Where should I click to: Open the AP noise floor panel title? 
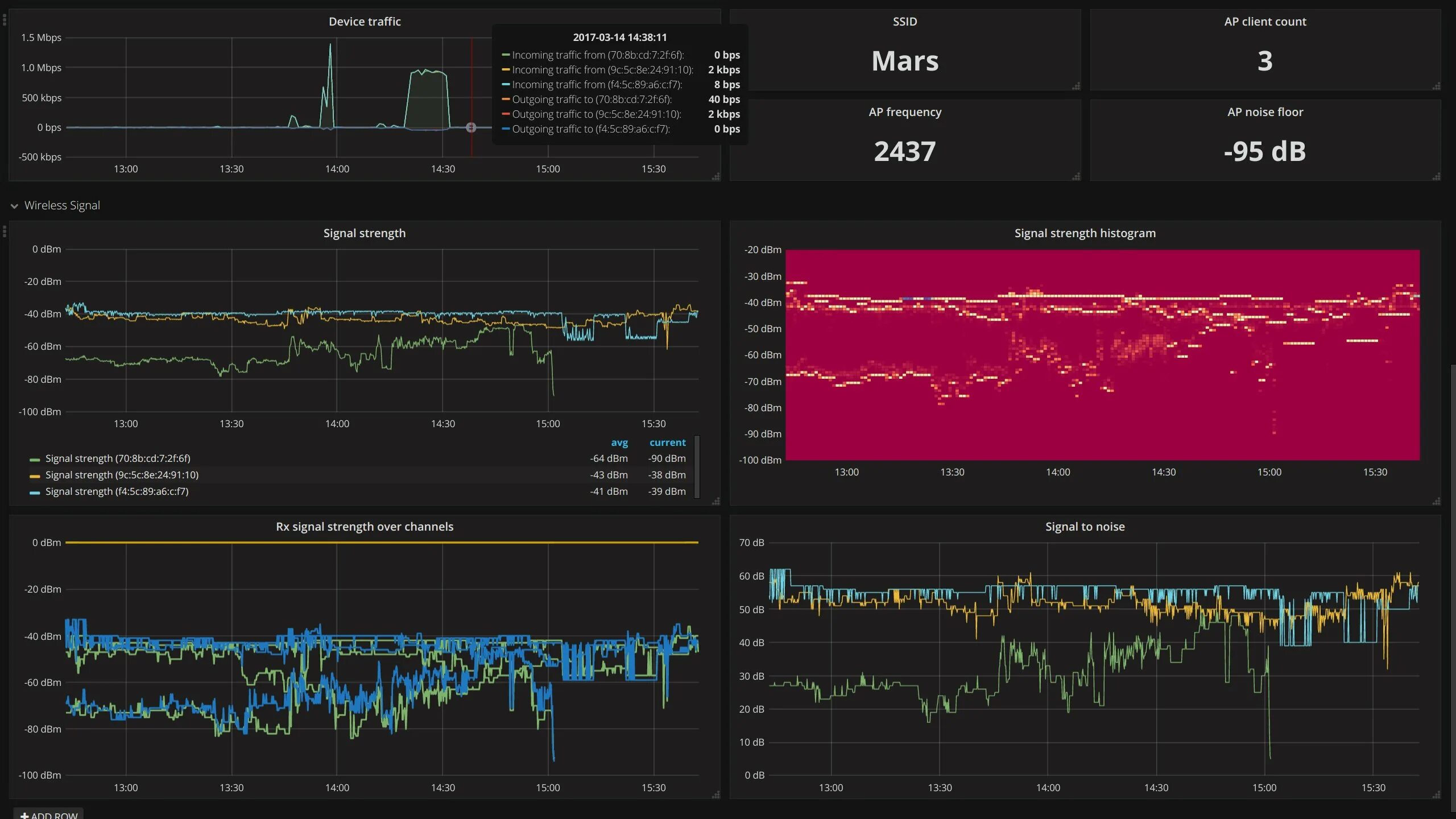pyautogui.click(x=1265, y=112)
